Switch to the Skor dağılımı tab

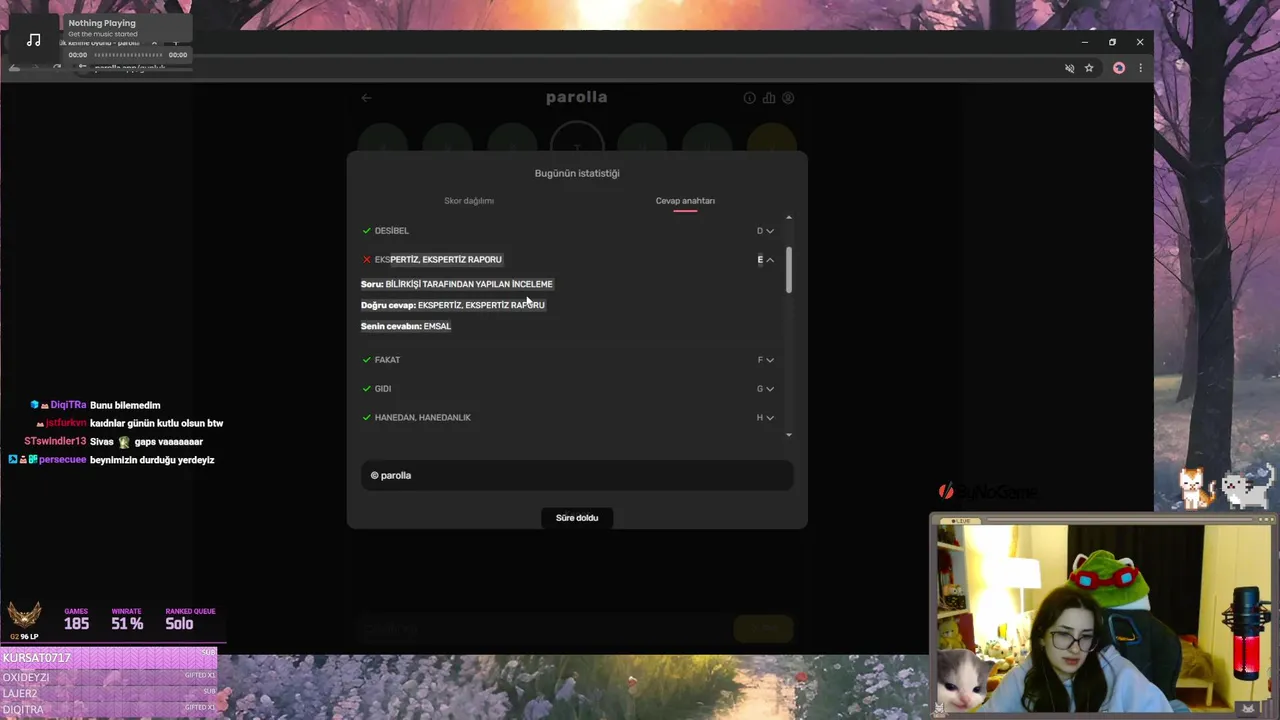(x=469, y=201)
